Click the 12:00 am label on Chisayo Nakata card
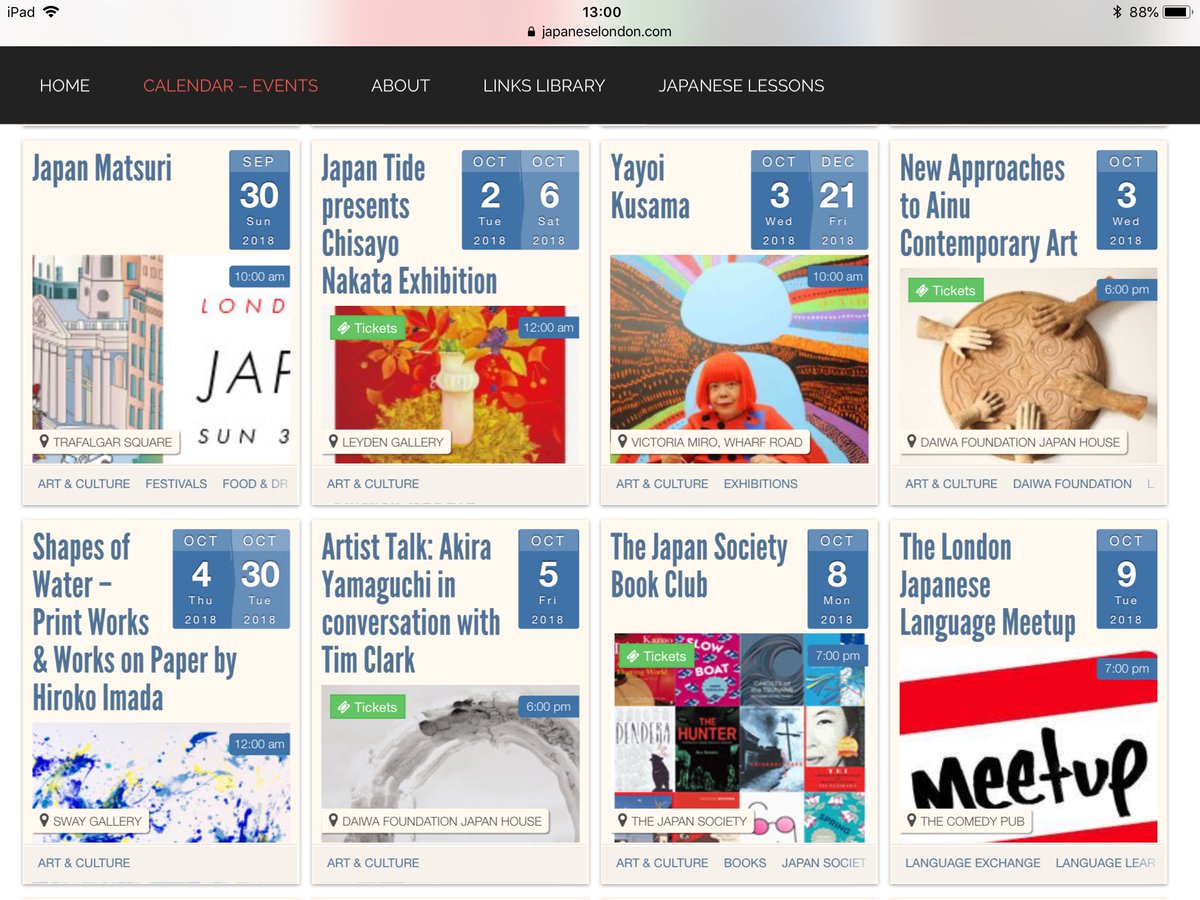The width and height of the screenshot is (1200, 900). 548,328
